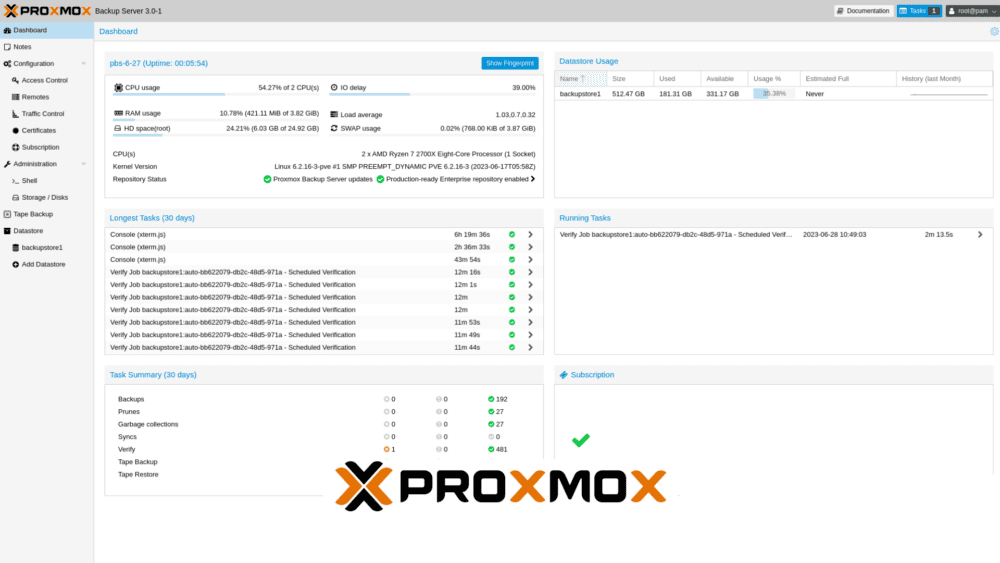Image resolution: width=1000 pixels, height=563 pixels.
Task: Open running Verify Job details arrow
Action: tap(980, 234)
